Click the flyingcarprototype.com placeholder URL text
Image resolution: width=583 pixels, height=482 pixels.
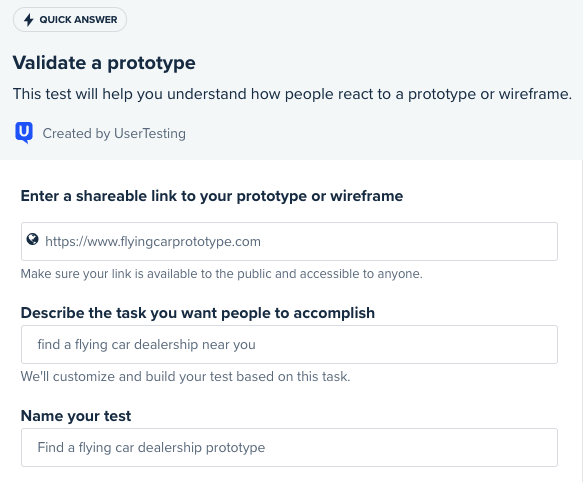point(153,242)
